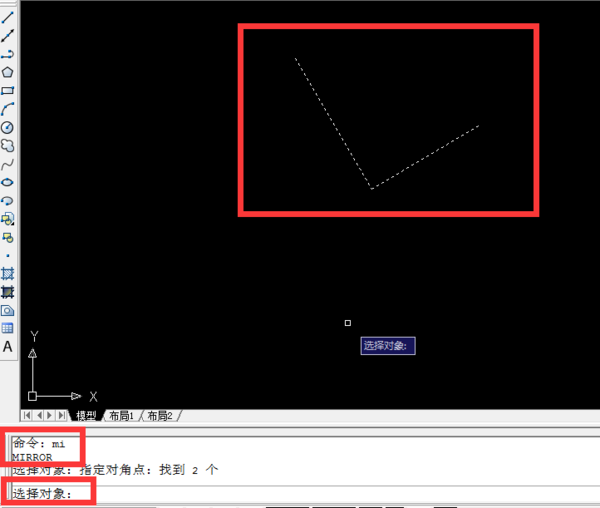Click the 选择对象: cursor tooltip
This screenshot has width=600, height=508.
[388, 346]
